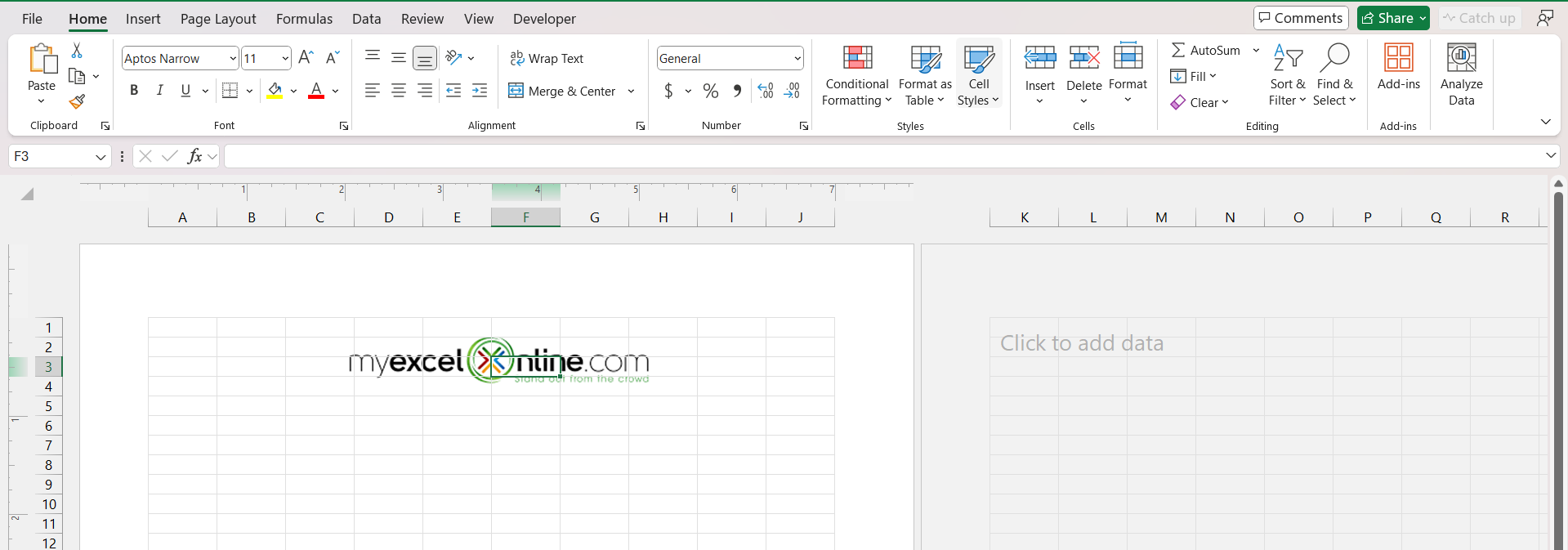Click the Insert Function fx icon
This screenshot has height=550, width=1568.
[194, 156]
